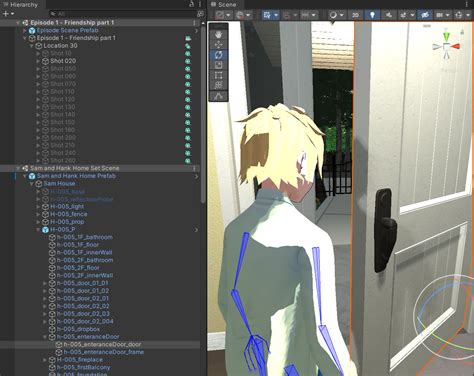Click the plus create-object button in Hierarchy
Viewport: 474px width, 376px height.
pyautogui.click(x=5, y=14)
